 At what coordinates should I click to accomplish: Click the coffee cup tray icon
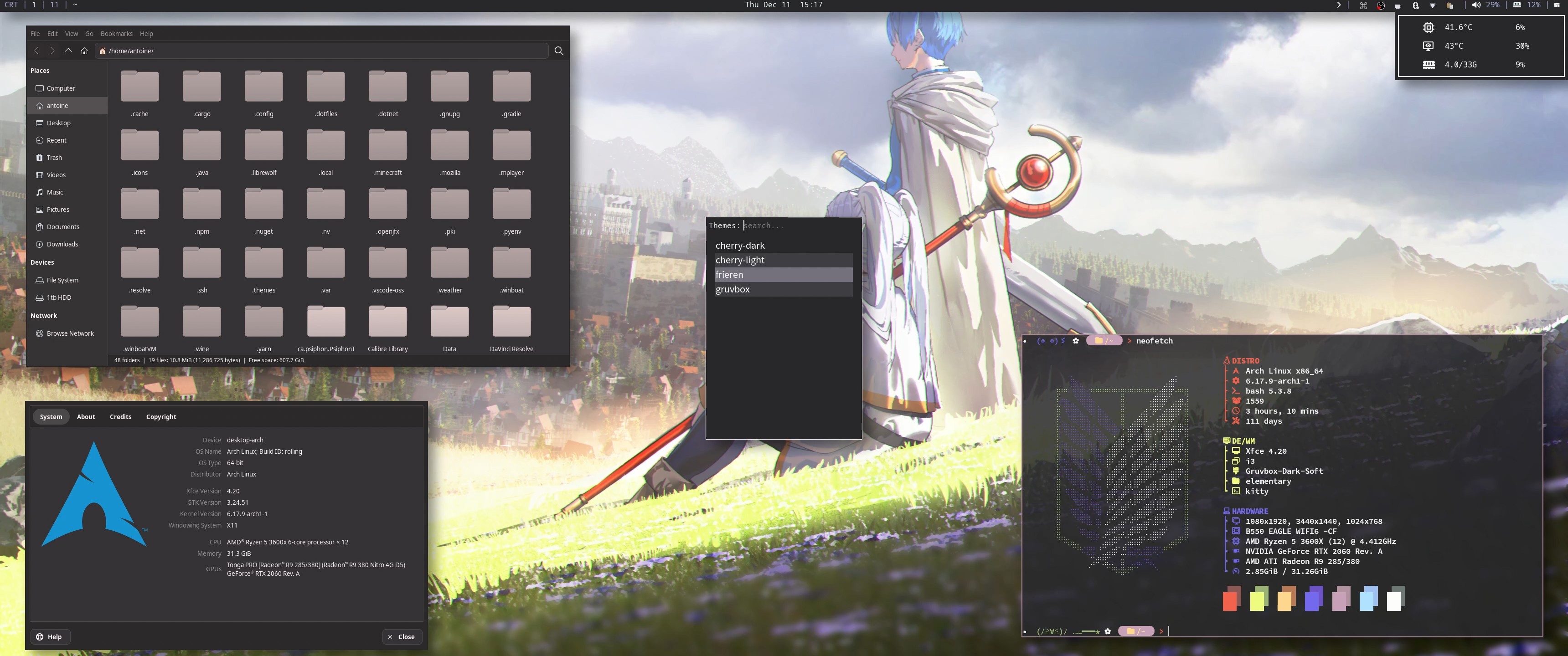tap(1398, 5)
